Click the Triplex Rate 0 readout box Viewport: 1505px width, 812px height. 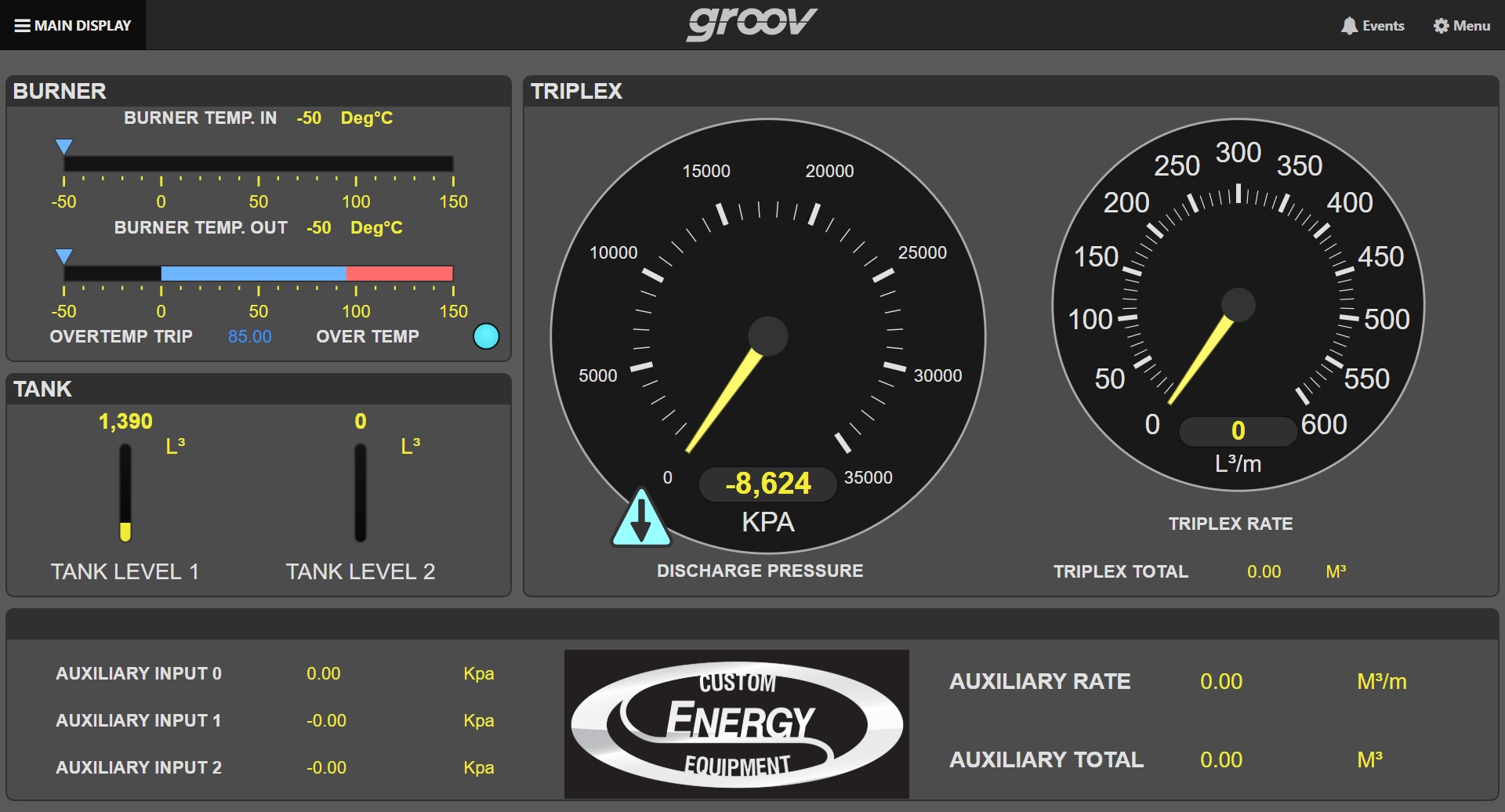click(1238, 430)
